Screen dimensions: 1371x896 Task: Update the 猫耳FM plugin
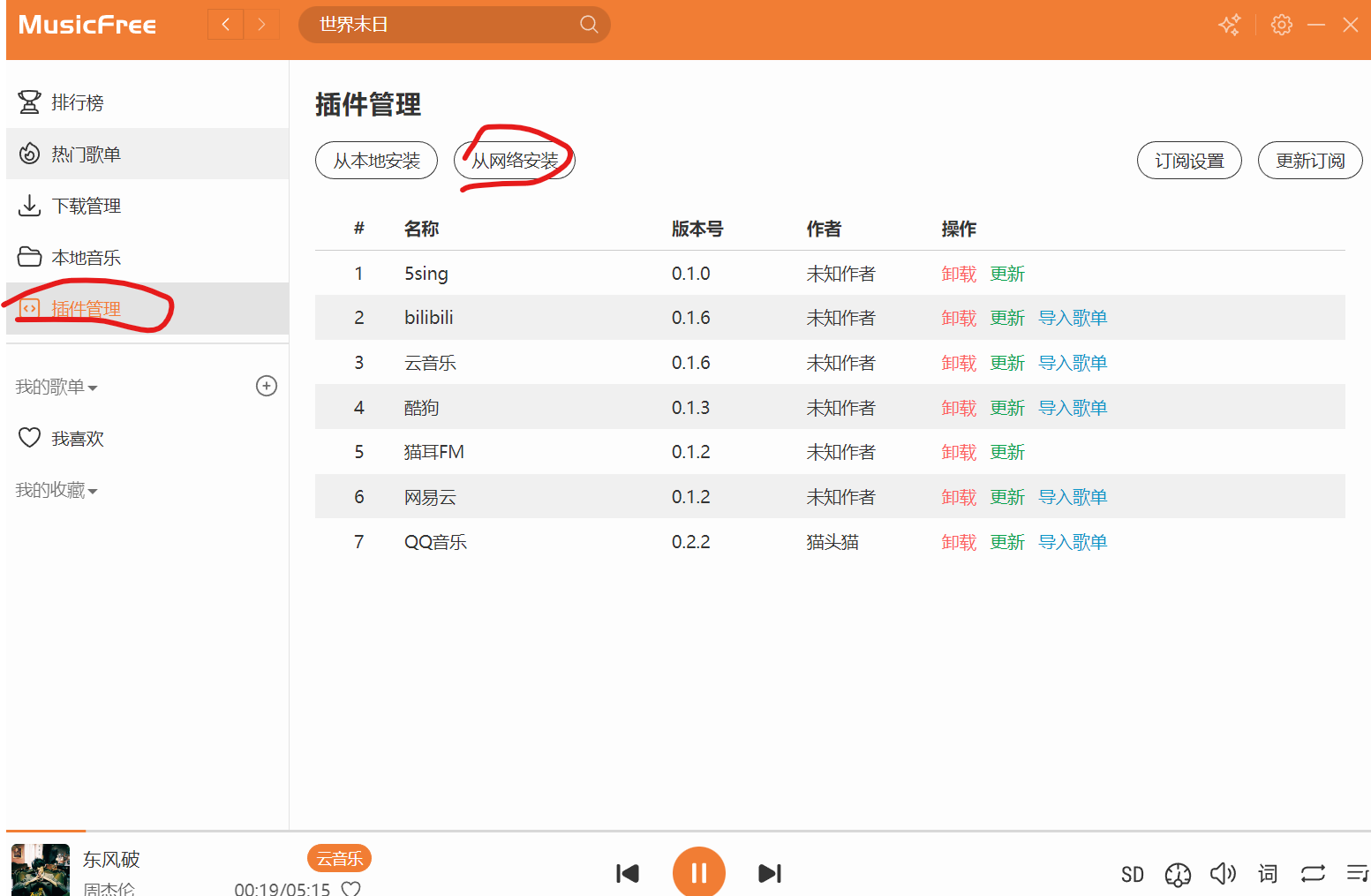[x=1007, y=452]
